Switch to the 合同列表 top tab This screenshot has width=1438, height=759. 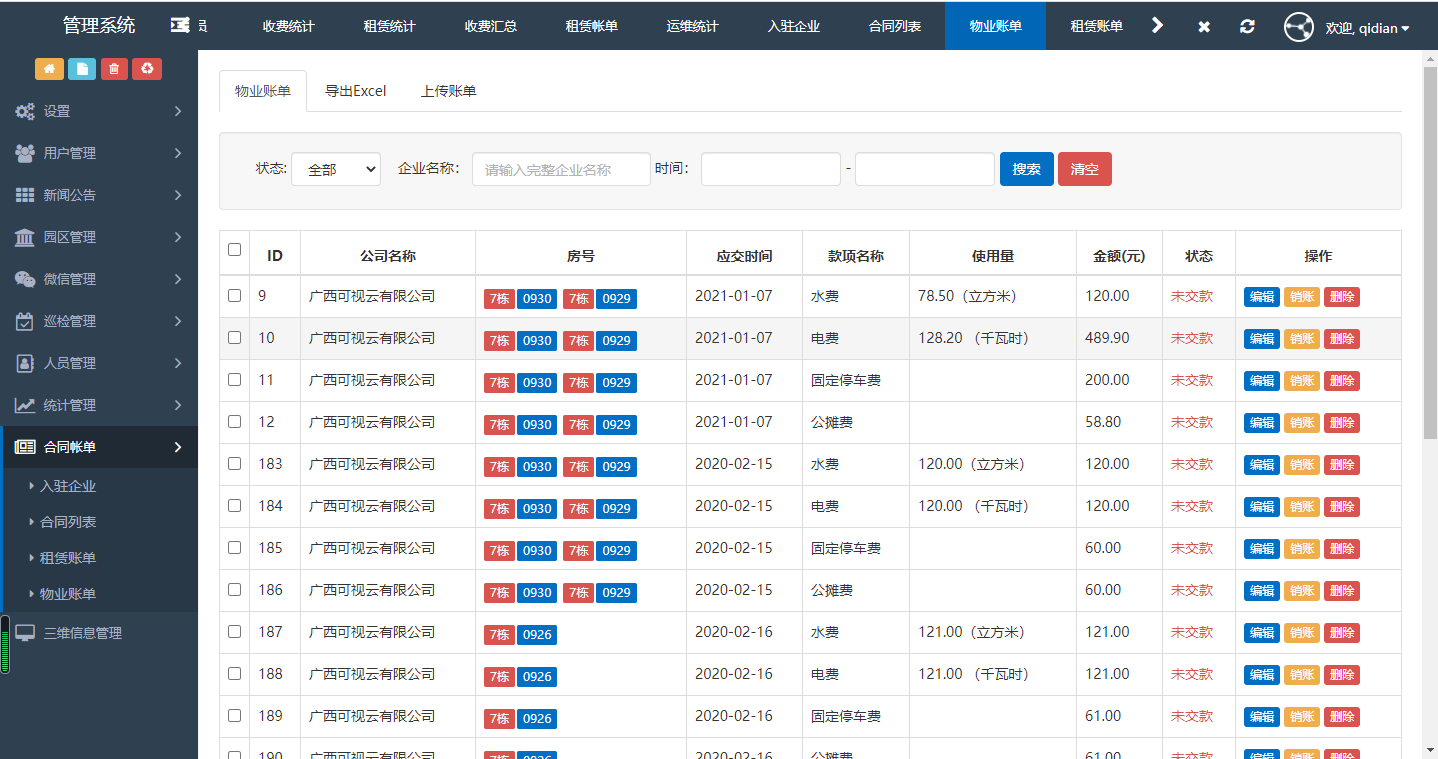tap(895, 26)
